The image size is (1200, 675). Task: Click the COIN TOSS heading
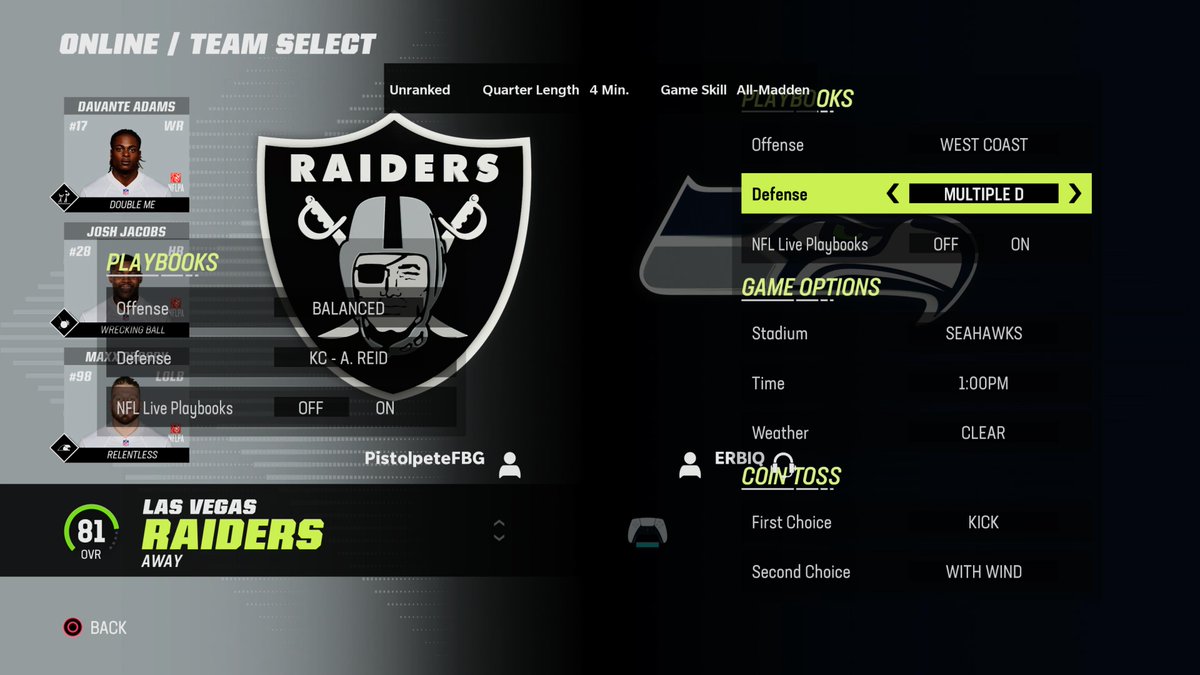[x=791, y=476]
